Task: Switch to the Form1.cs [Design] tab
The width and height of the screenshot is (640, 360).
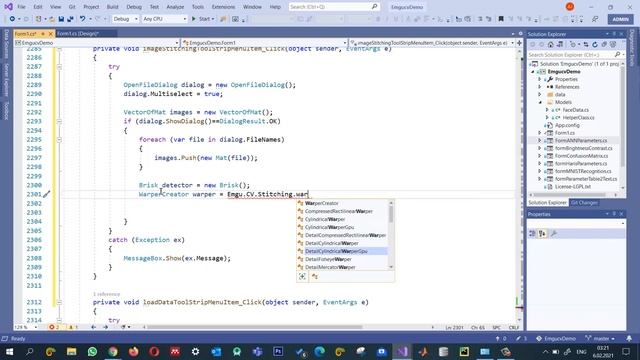Action: point(78,33)
